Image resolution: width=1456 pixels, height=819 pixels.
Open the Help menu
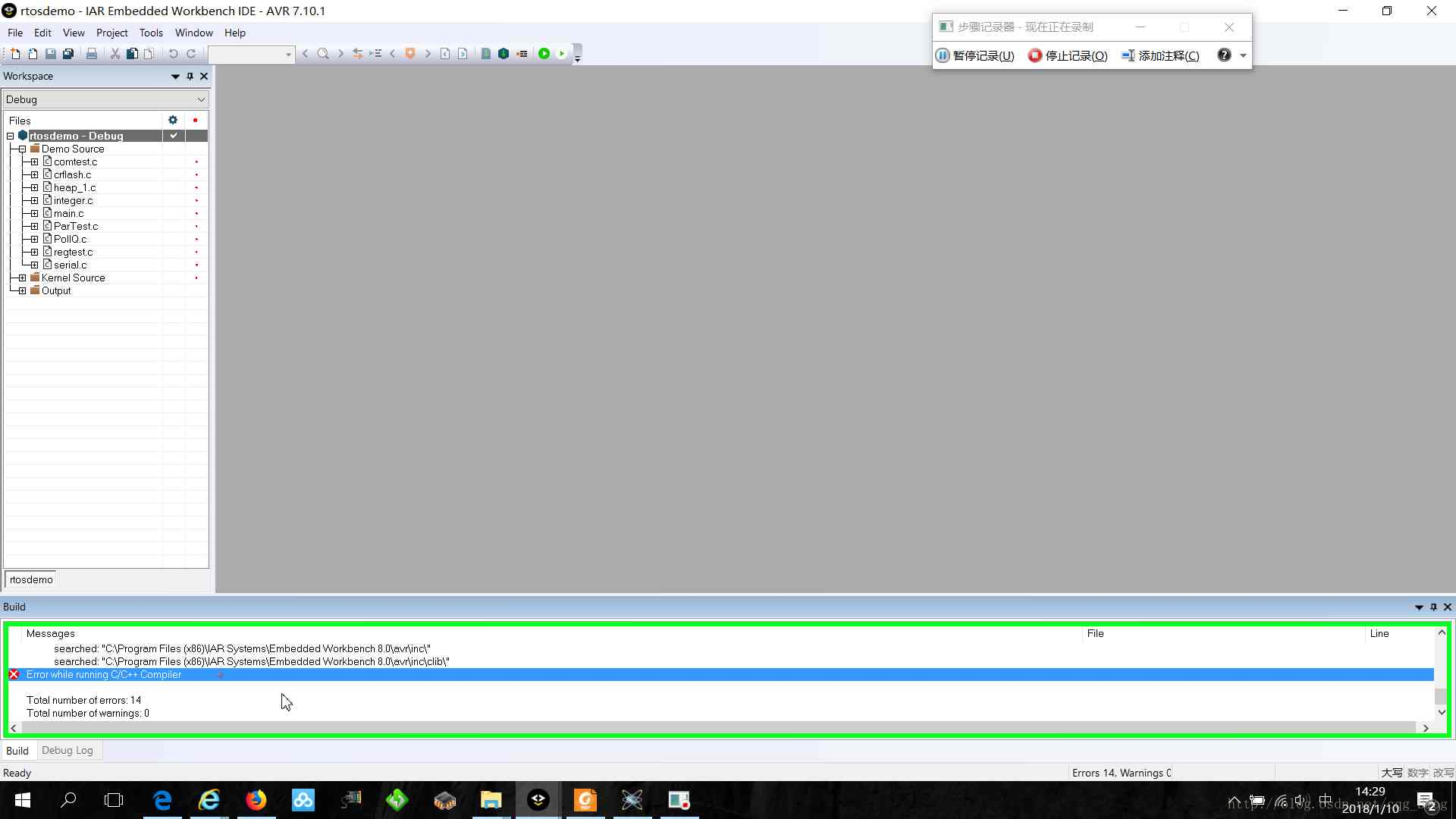pyautogui.click(x=235, y=33)
